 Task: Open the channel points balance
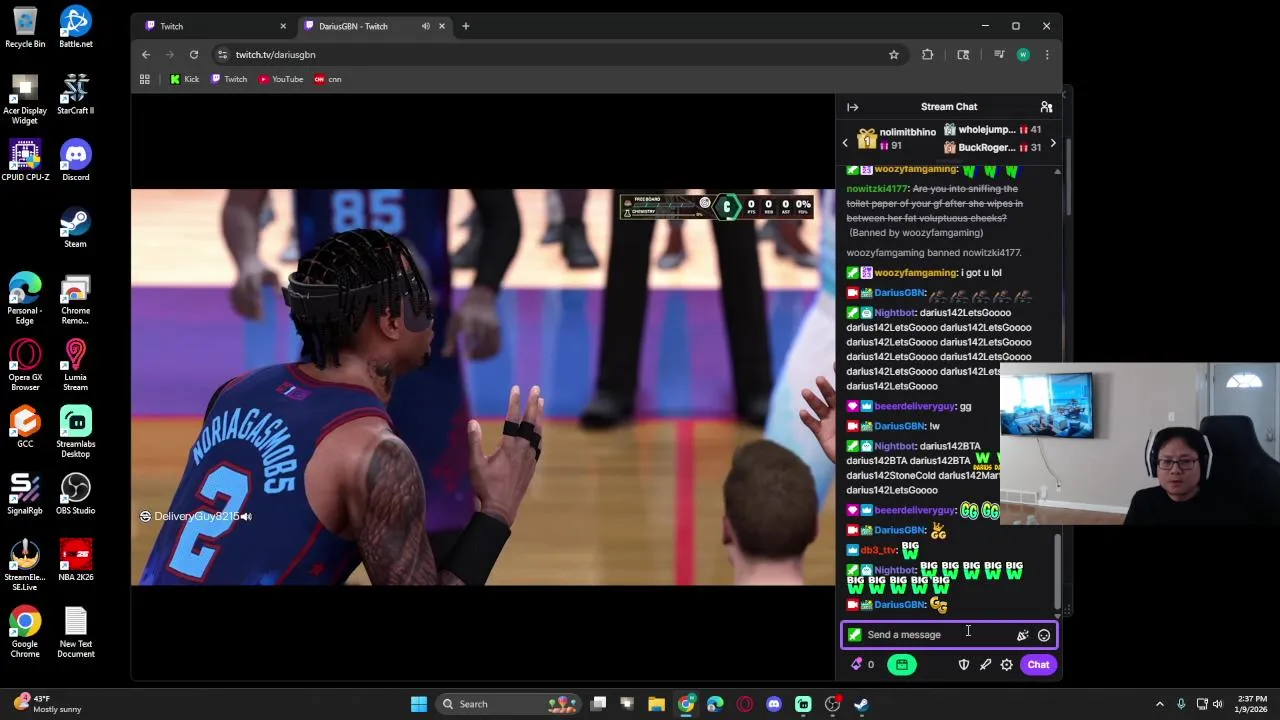(862, 665)
